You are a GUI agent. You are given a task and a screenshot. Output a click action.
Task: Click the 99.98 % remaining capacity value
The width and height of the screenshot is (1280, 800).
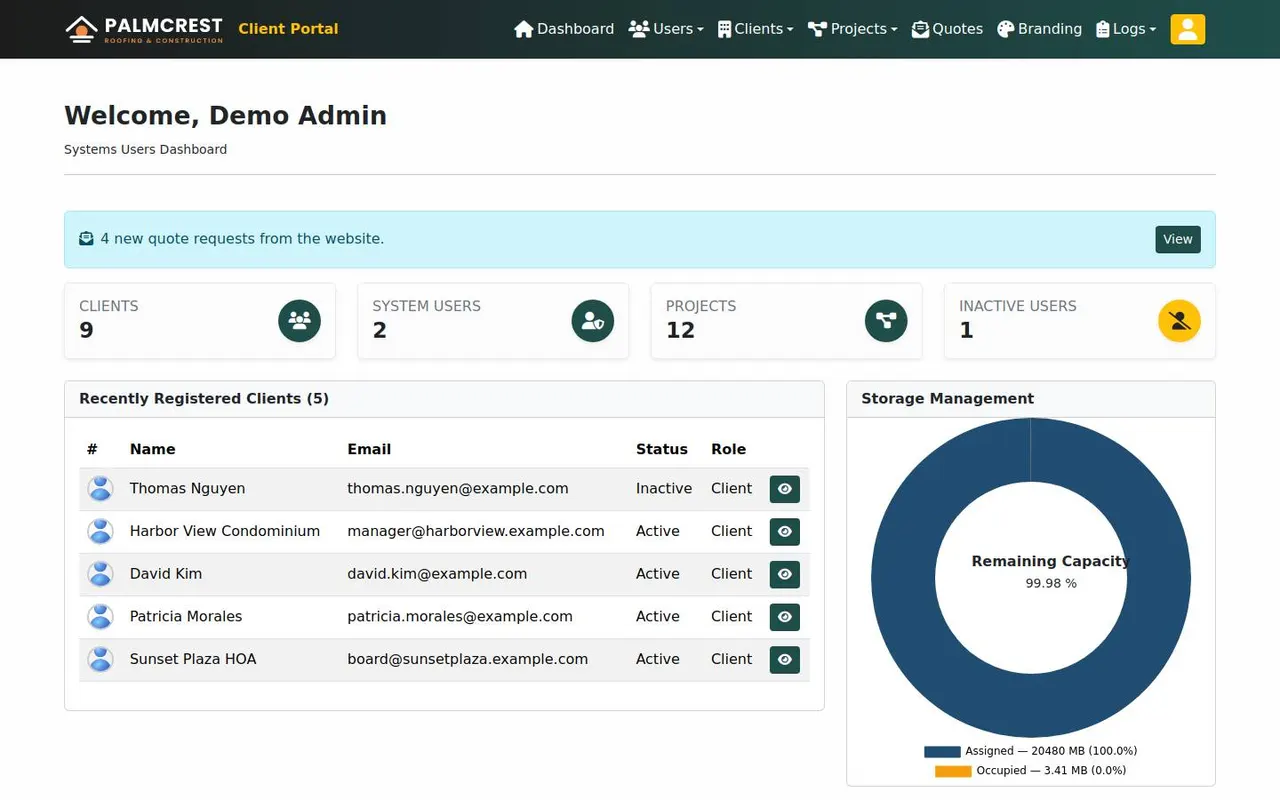pyautogui.click(x=1051, y=583)
